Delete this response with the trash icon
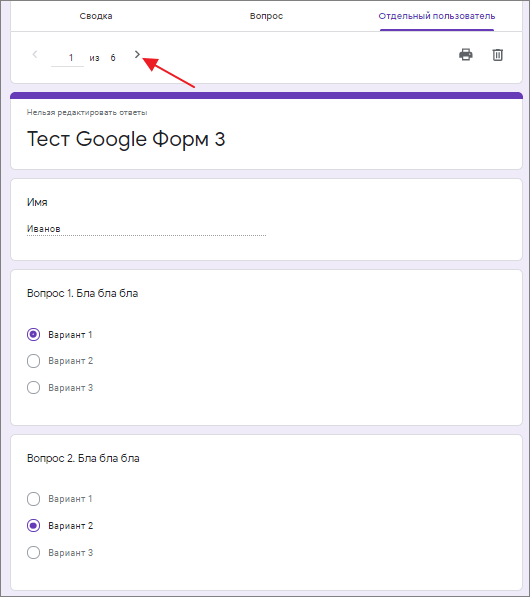The height and width of the screenshot is (597, 530). (497, 55)
